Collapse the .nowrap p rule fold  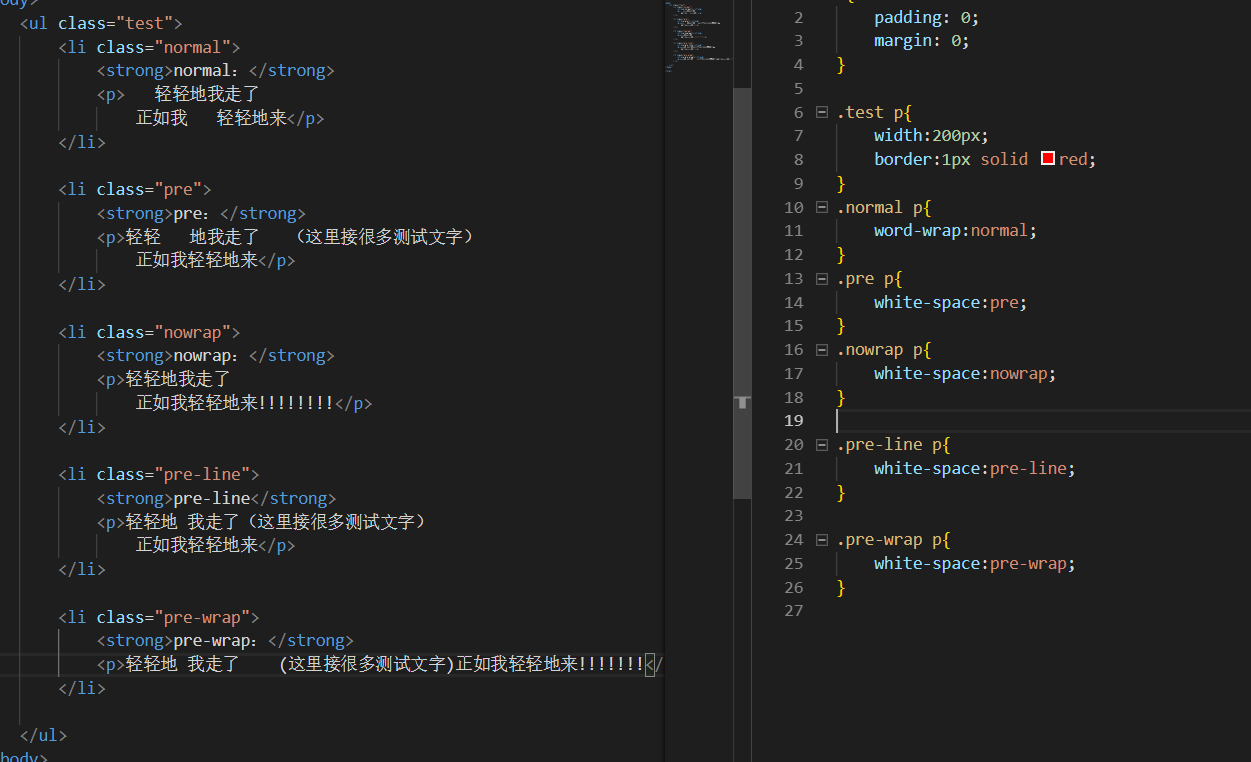[822, 350]
